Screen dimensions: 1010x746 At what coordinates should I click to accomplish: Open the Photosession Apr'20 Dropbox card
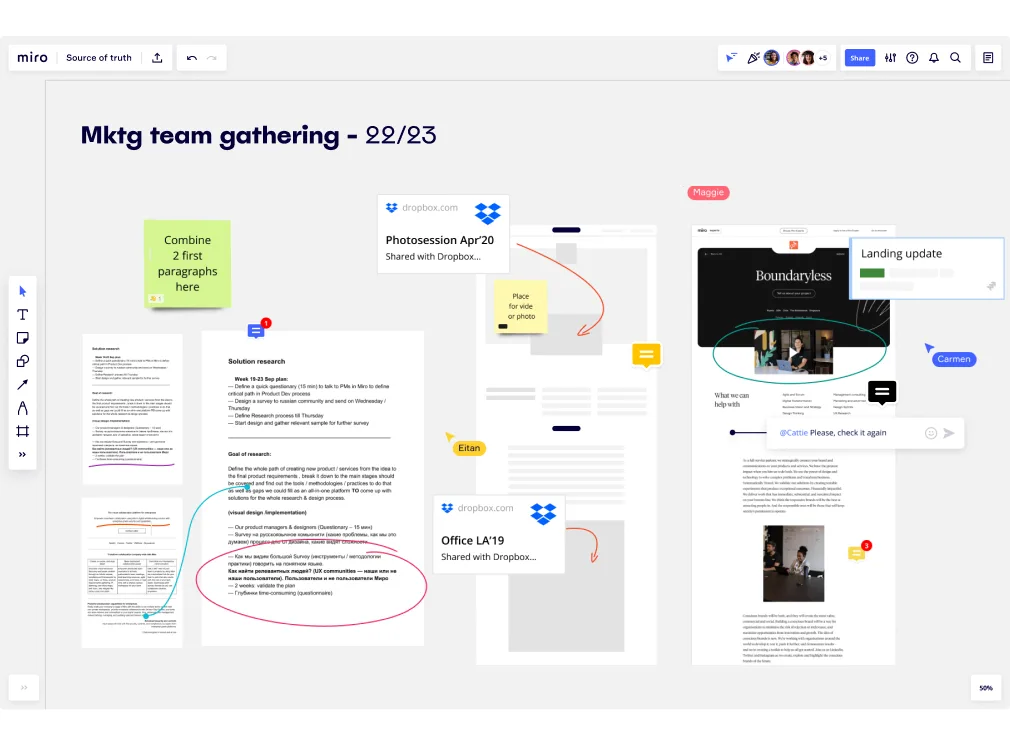443,234
